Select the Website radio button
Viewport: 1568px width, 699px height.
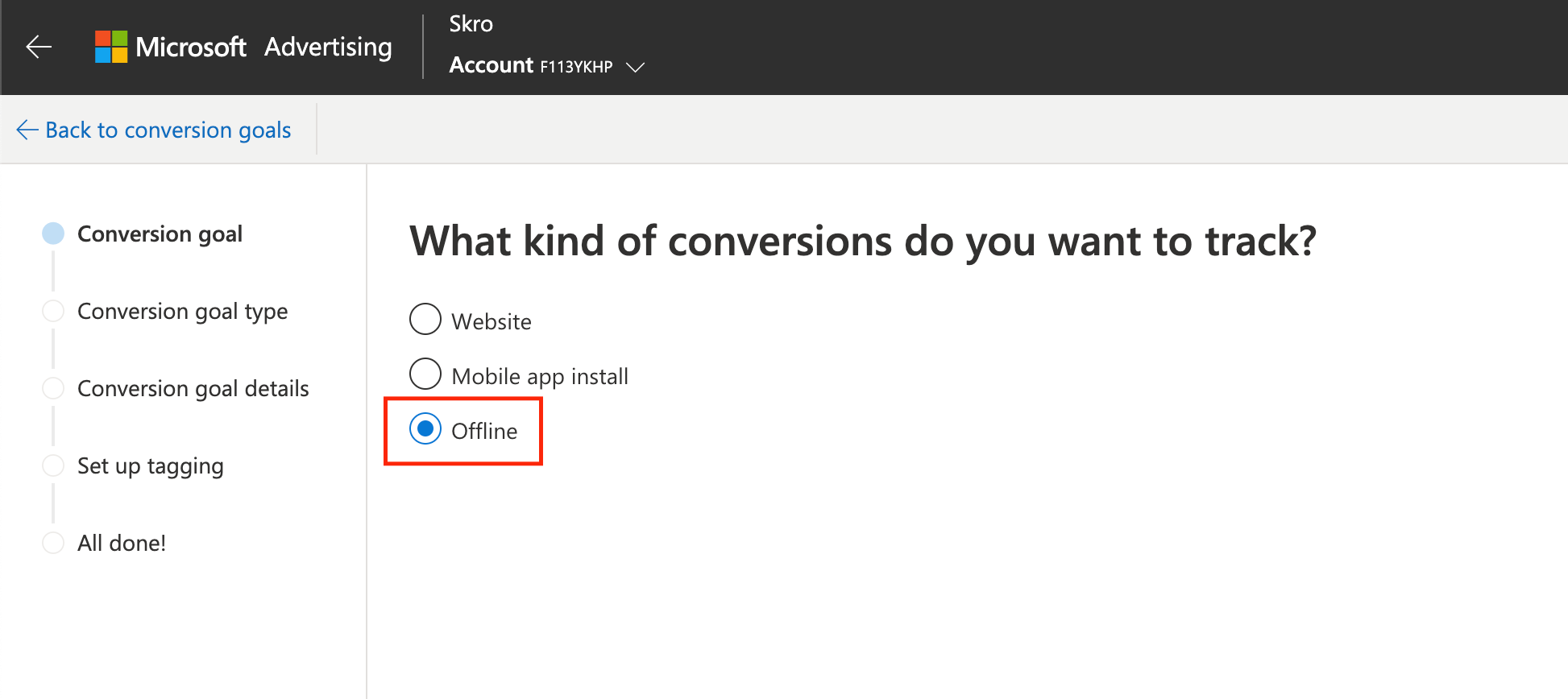(425, 319)
